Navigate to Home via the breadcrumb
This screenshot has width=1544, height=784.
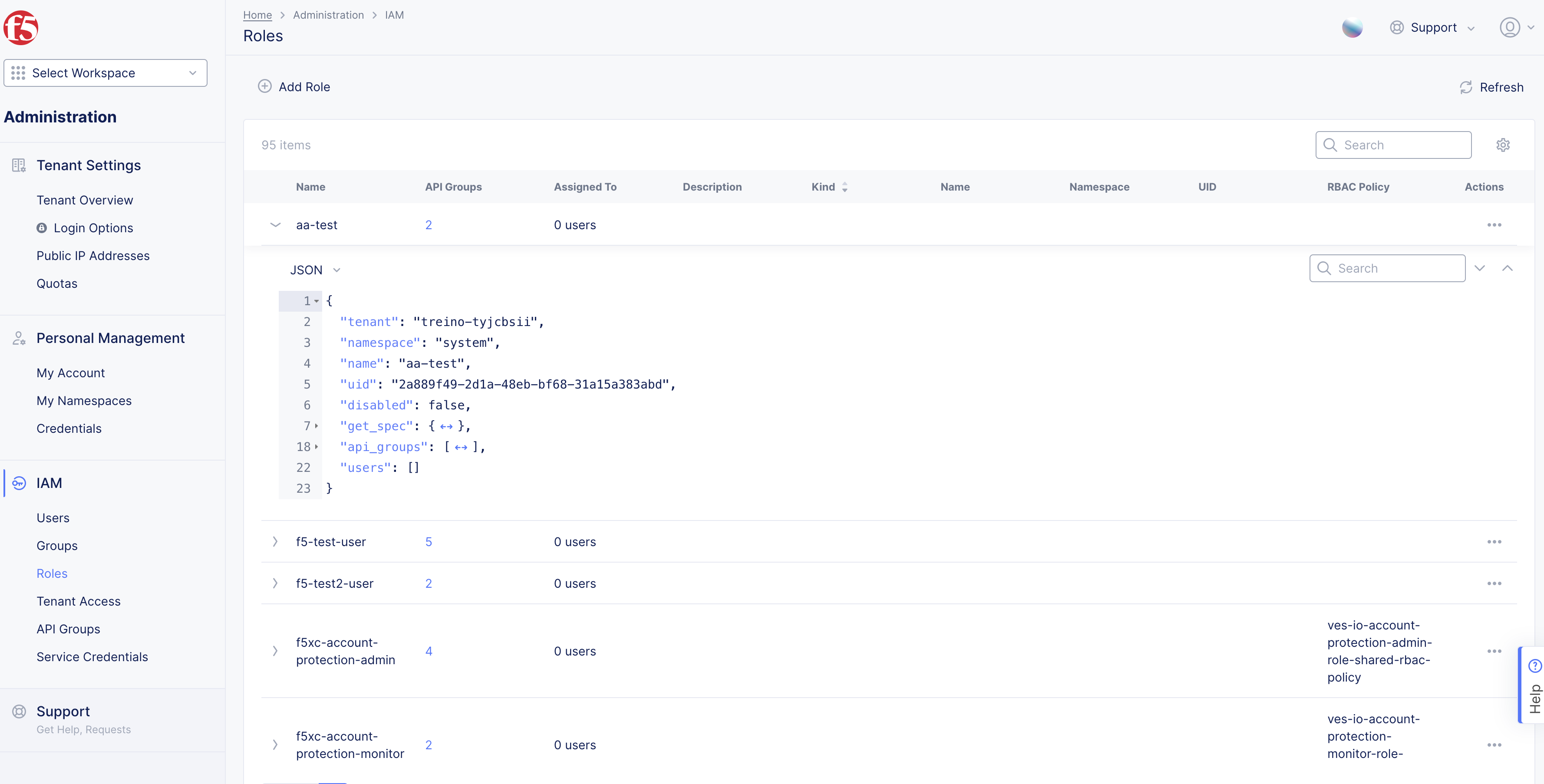tap(257, 14)
